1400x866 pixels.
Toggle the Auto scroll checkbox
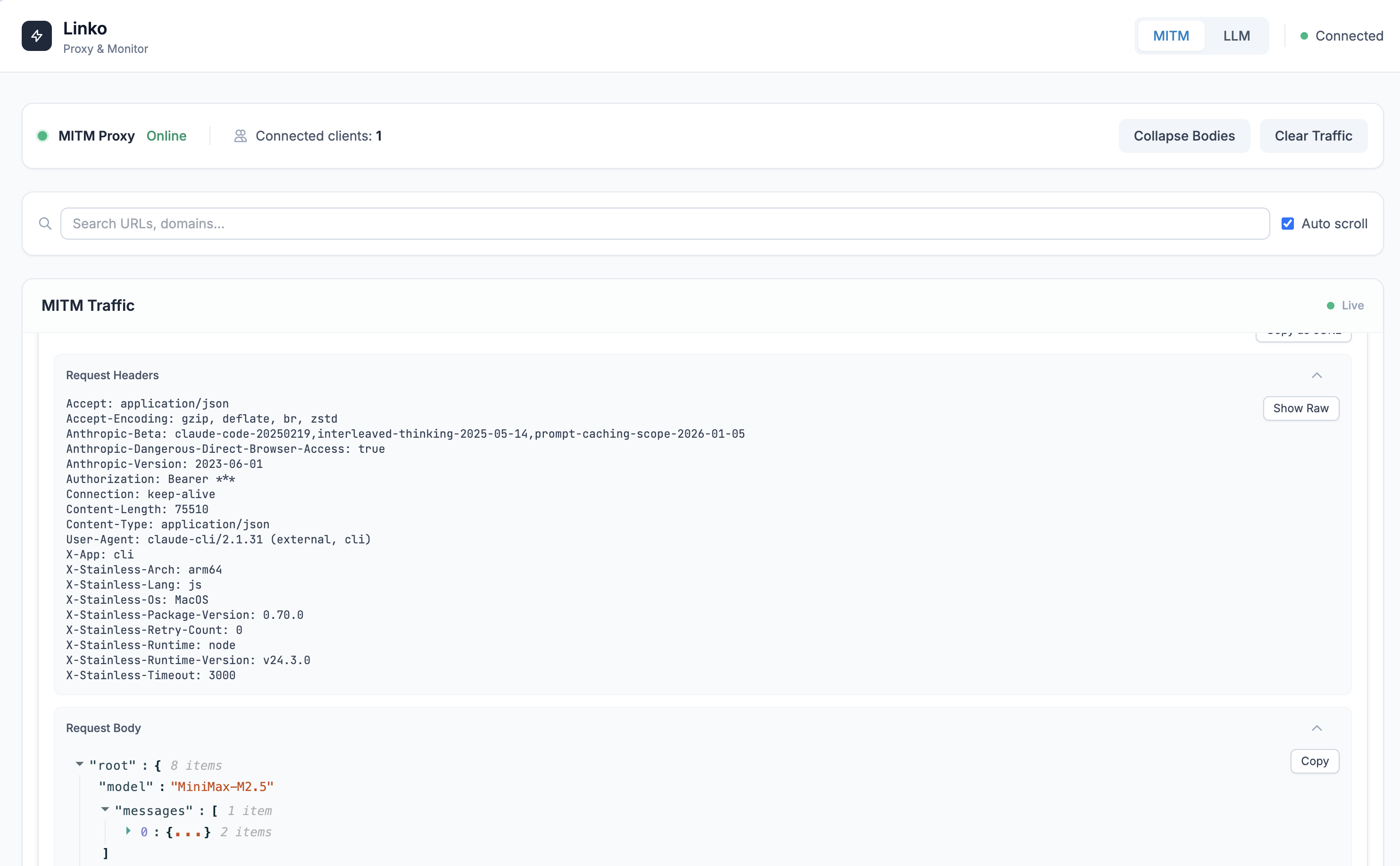pos(1287,224)
